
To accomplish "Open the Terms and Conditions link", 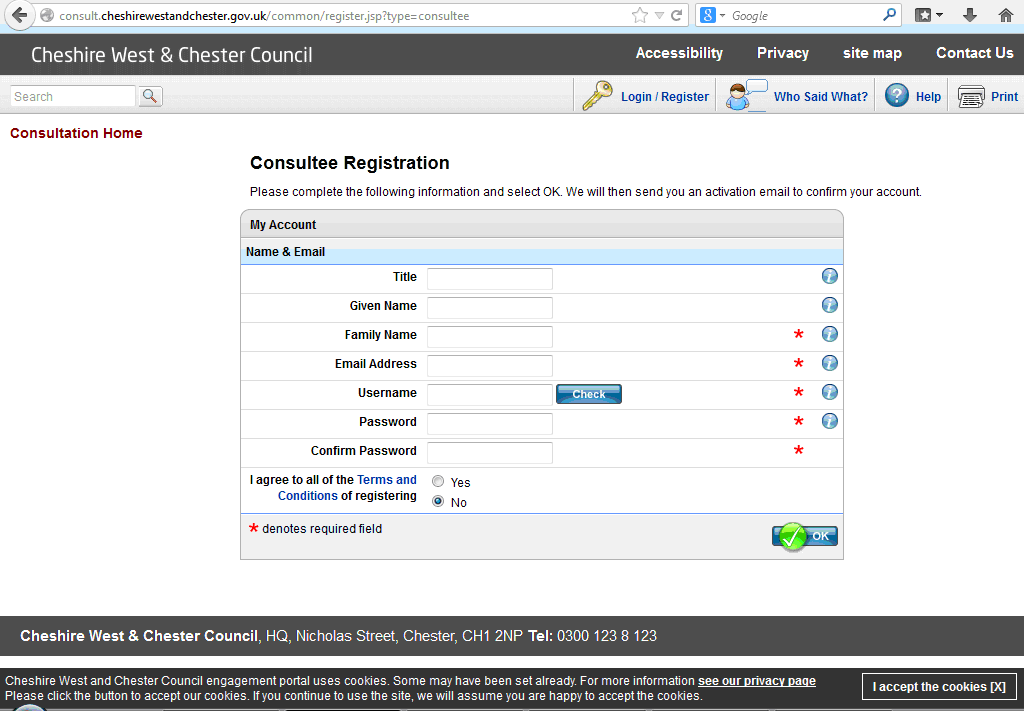I will tap(347, 488).
